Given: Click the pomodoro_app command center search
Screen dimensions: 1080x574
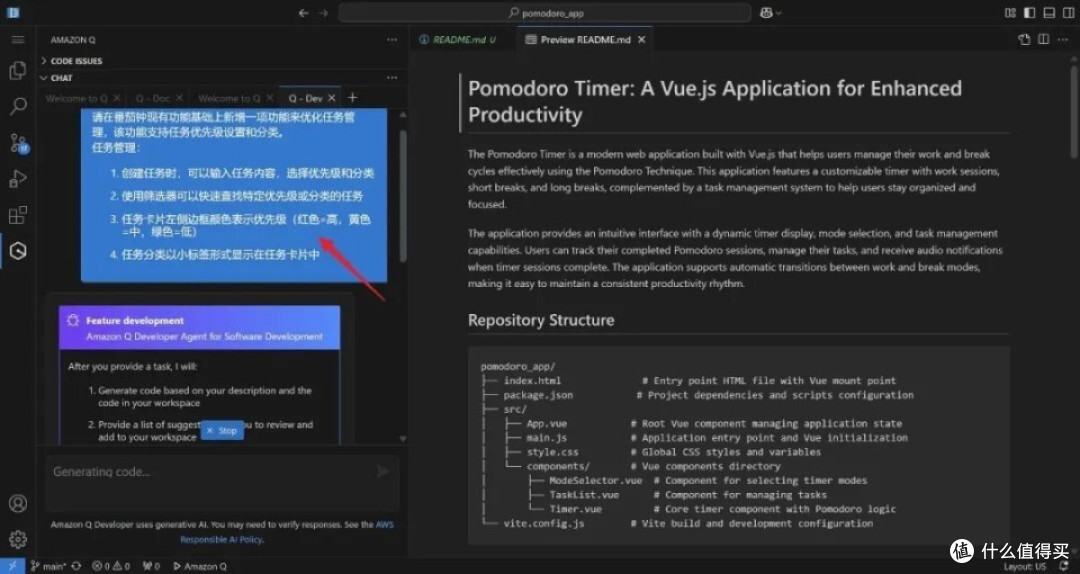Looking at the screenshot, I should 545,12.
